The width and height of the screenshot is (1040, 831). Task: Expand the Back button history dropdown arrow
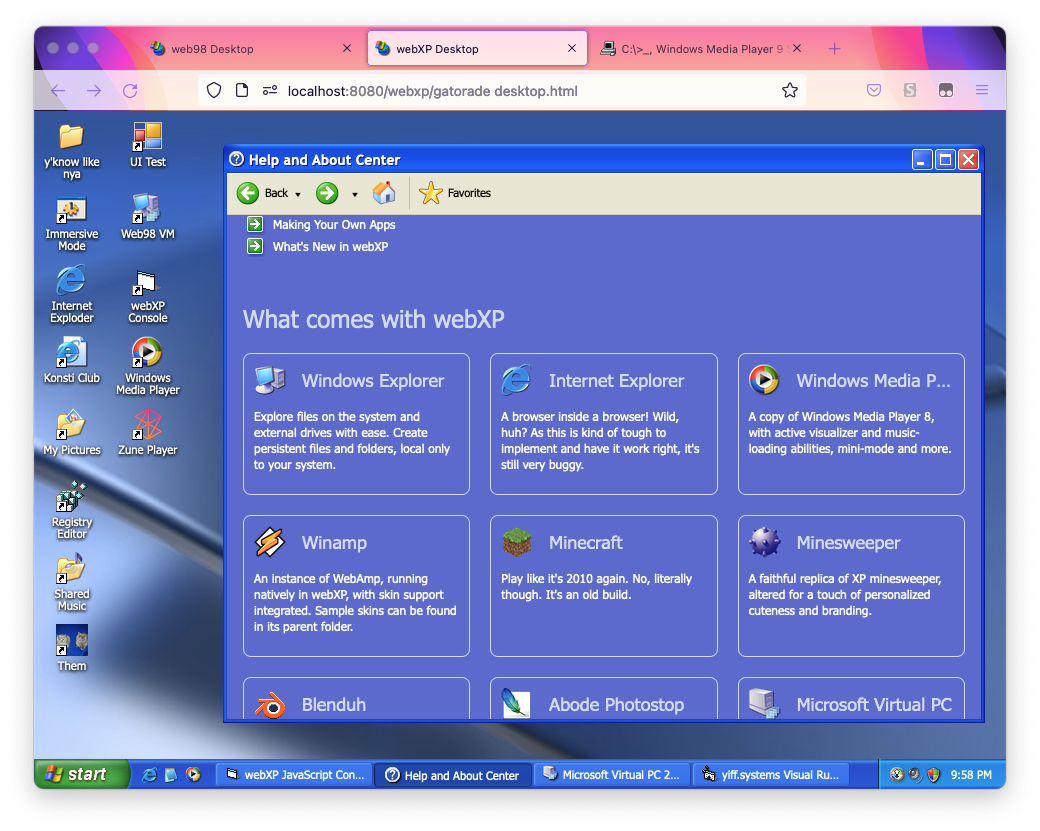[298, 194]
